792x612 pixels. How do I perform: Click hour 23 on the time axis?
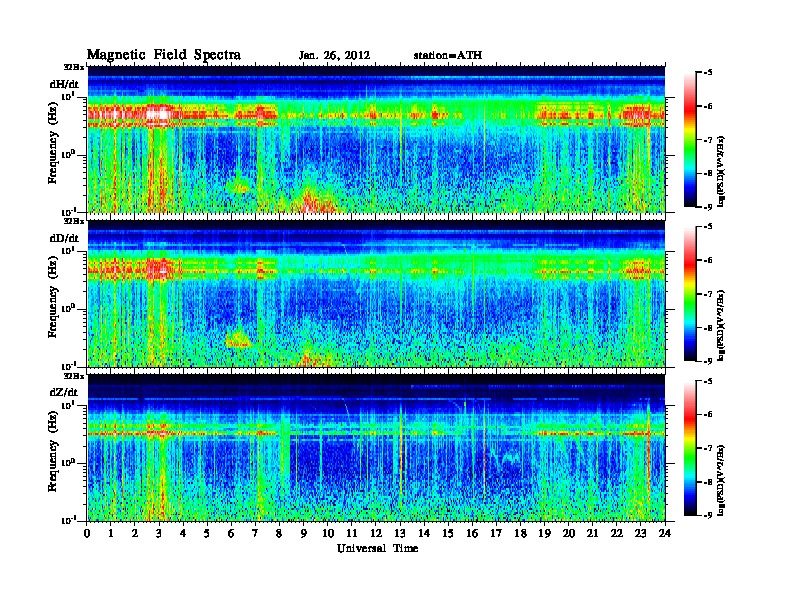pos(640,534)
